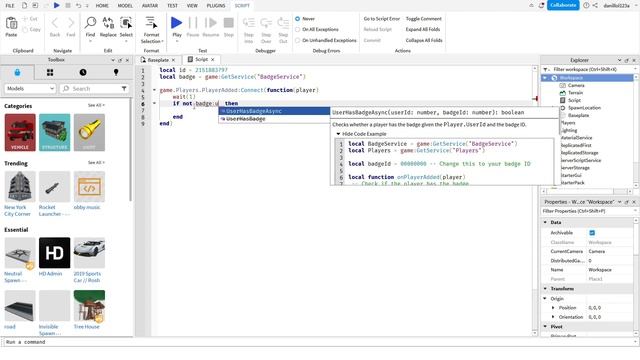Choose UserHasBadgeAsync autocomplete suggestion

[x=274, y=111]
